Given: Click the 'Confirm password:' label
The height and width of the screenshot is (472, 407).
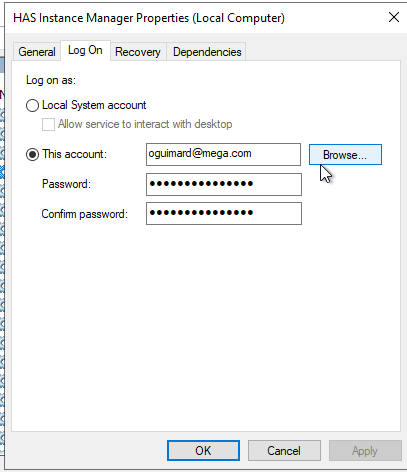Looking at the screenshot, I should coord(85,214).
